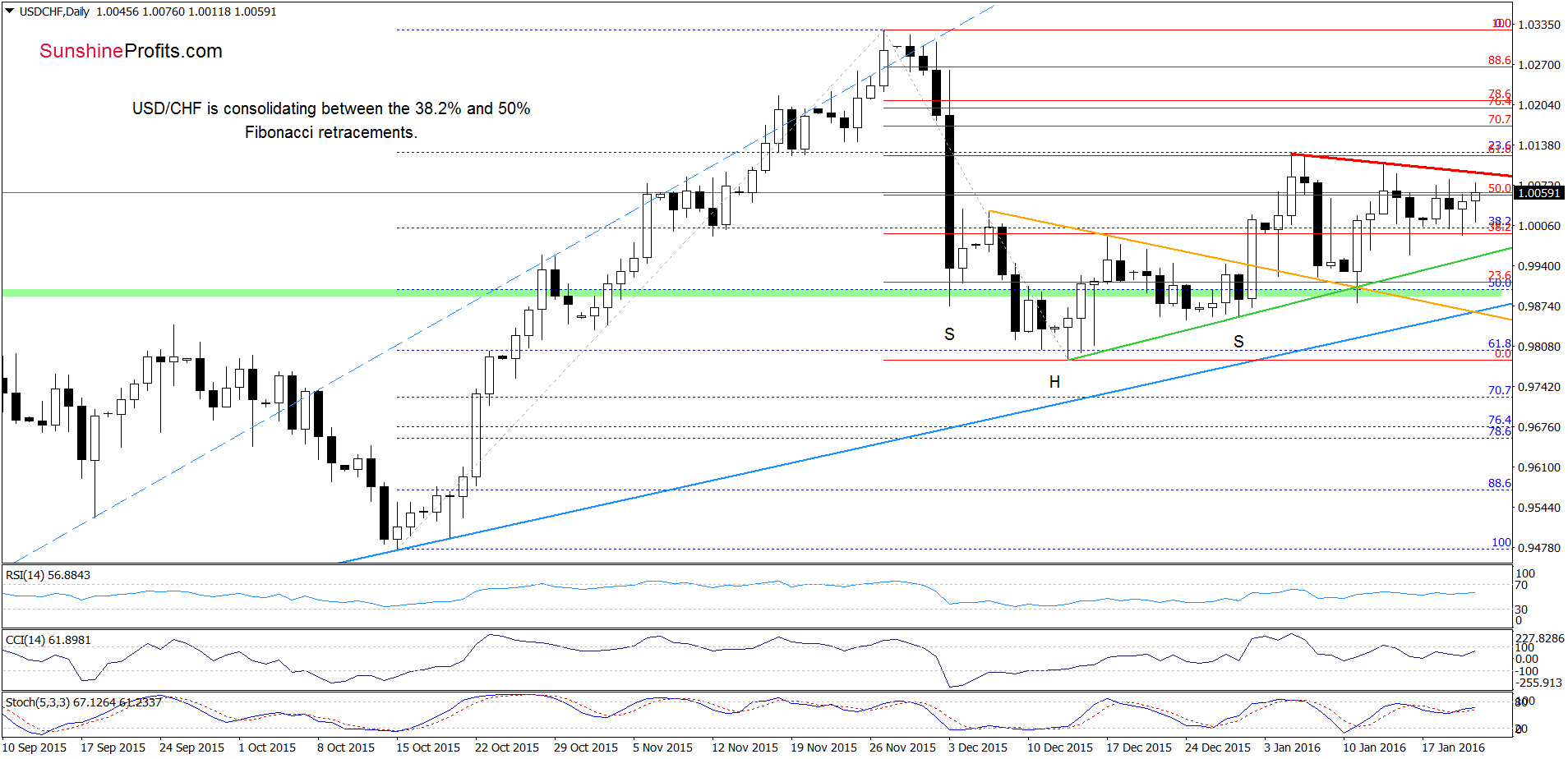1568x759 pixels.
Task: Click the SunshineProfits.com logo text
Action: tap(131, 51)
